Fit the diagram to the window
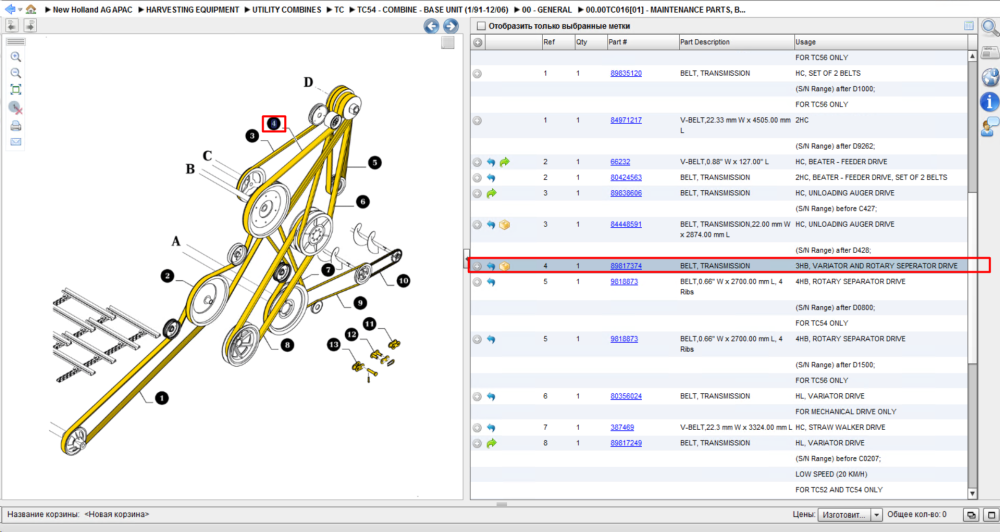This screenshot has height=532, width=1000. [16, 90]
